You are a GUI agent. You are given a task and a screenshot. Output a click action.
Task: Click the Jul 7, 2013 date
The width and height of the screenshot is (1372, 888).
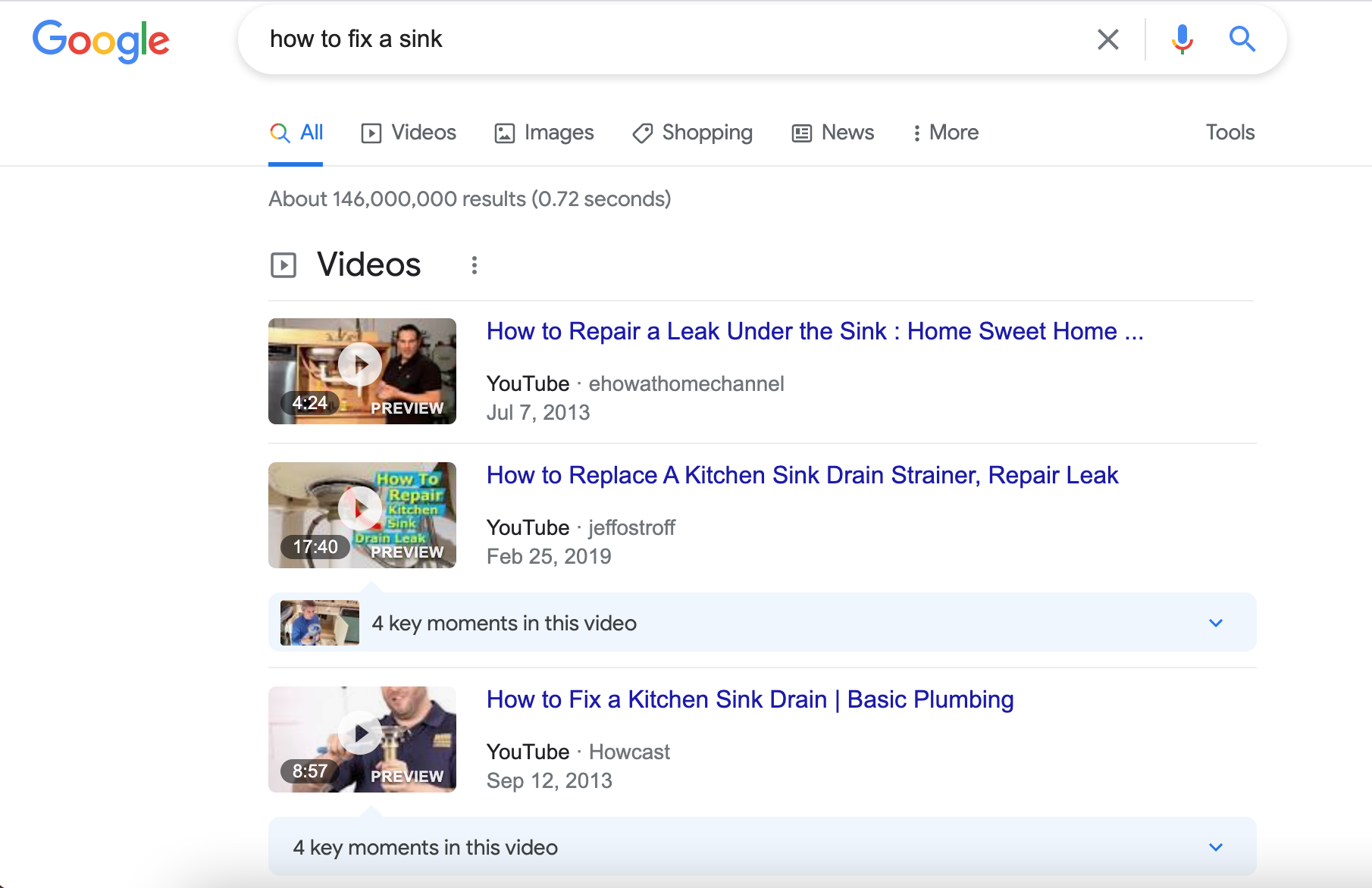tap(538, 412)
